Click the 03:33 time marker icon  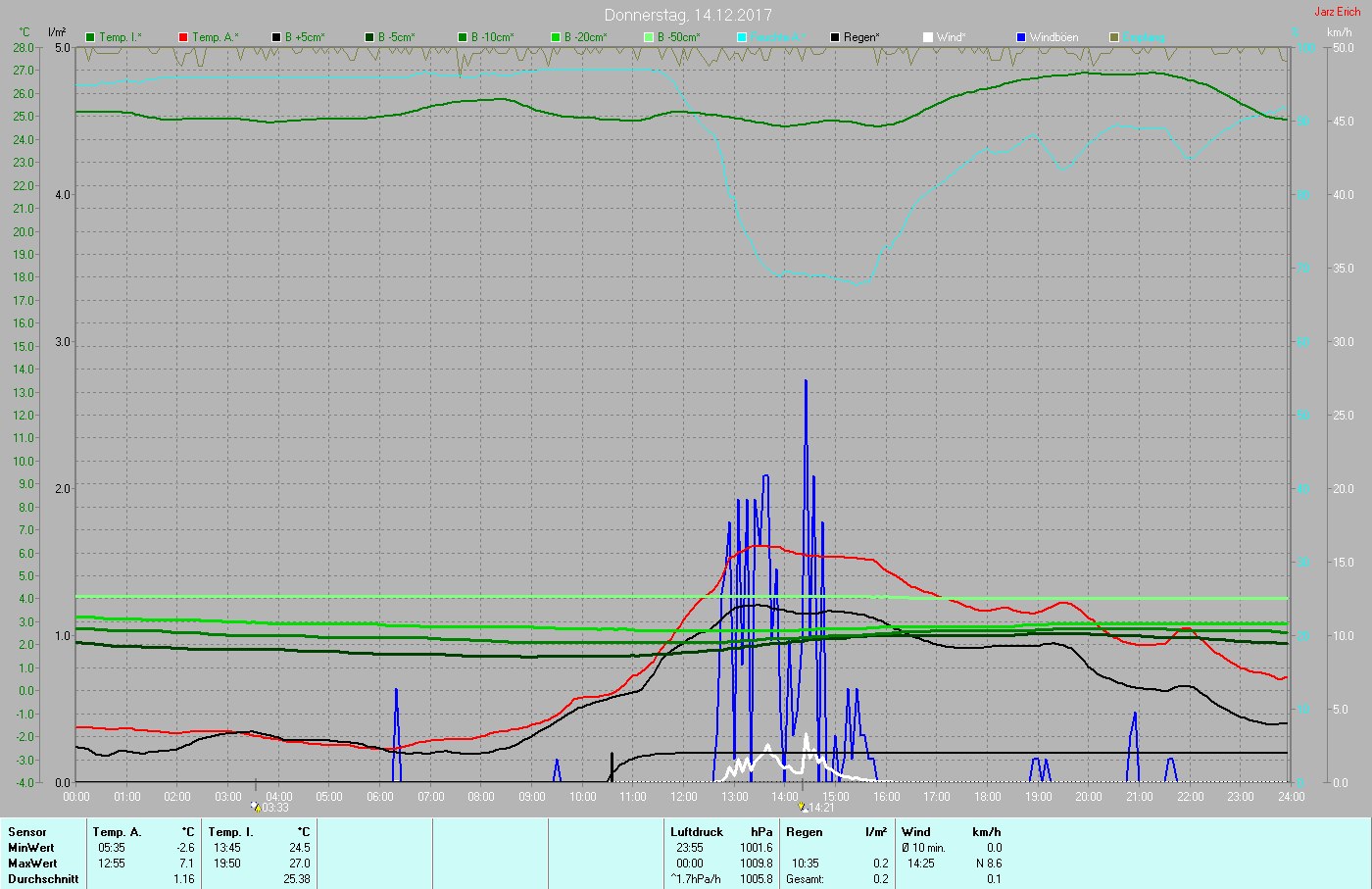point(256,807)
